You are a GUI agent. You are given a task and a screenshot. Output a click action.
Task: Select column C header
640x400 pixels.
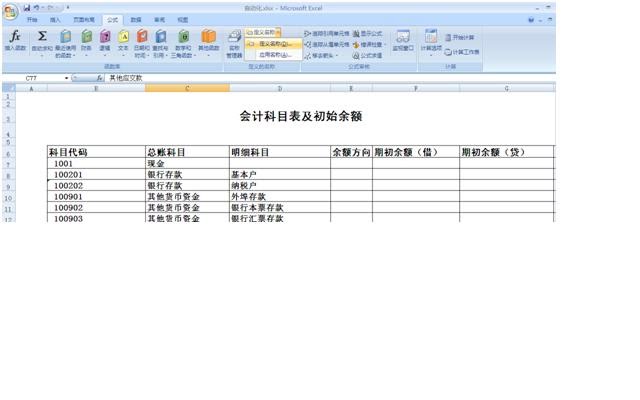pyautogui.click(x=187, y=88)
